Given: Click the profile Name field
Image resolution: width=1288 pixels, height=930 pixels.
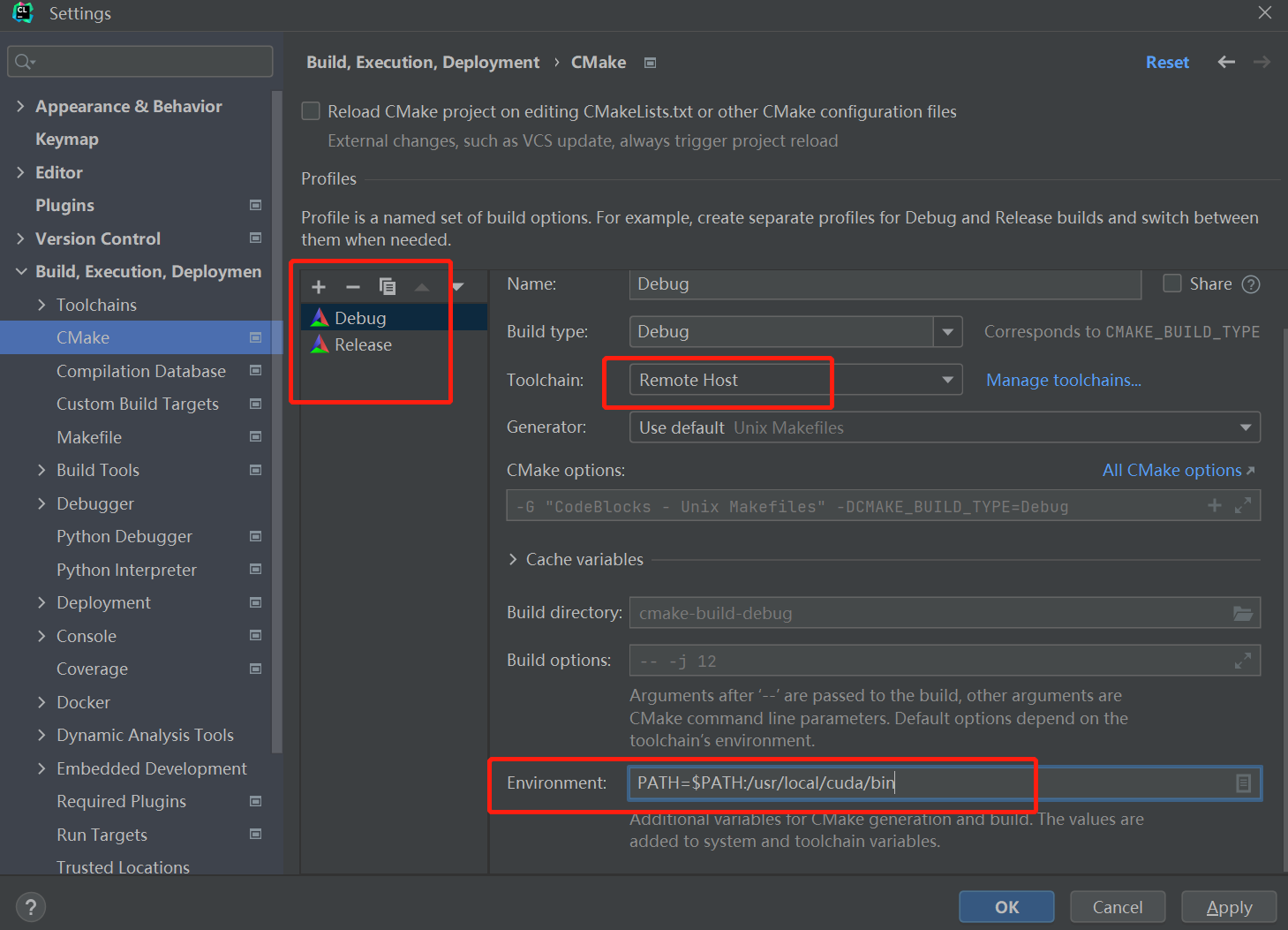Looking at the screenshot, I should [x=885, y=284].
